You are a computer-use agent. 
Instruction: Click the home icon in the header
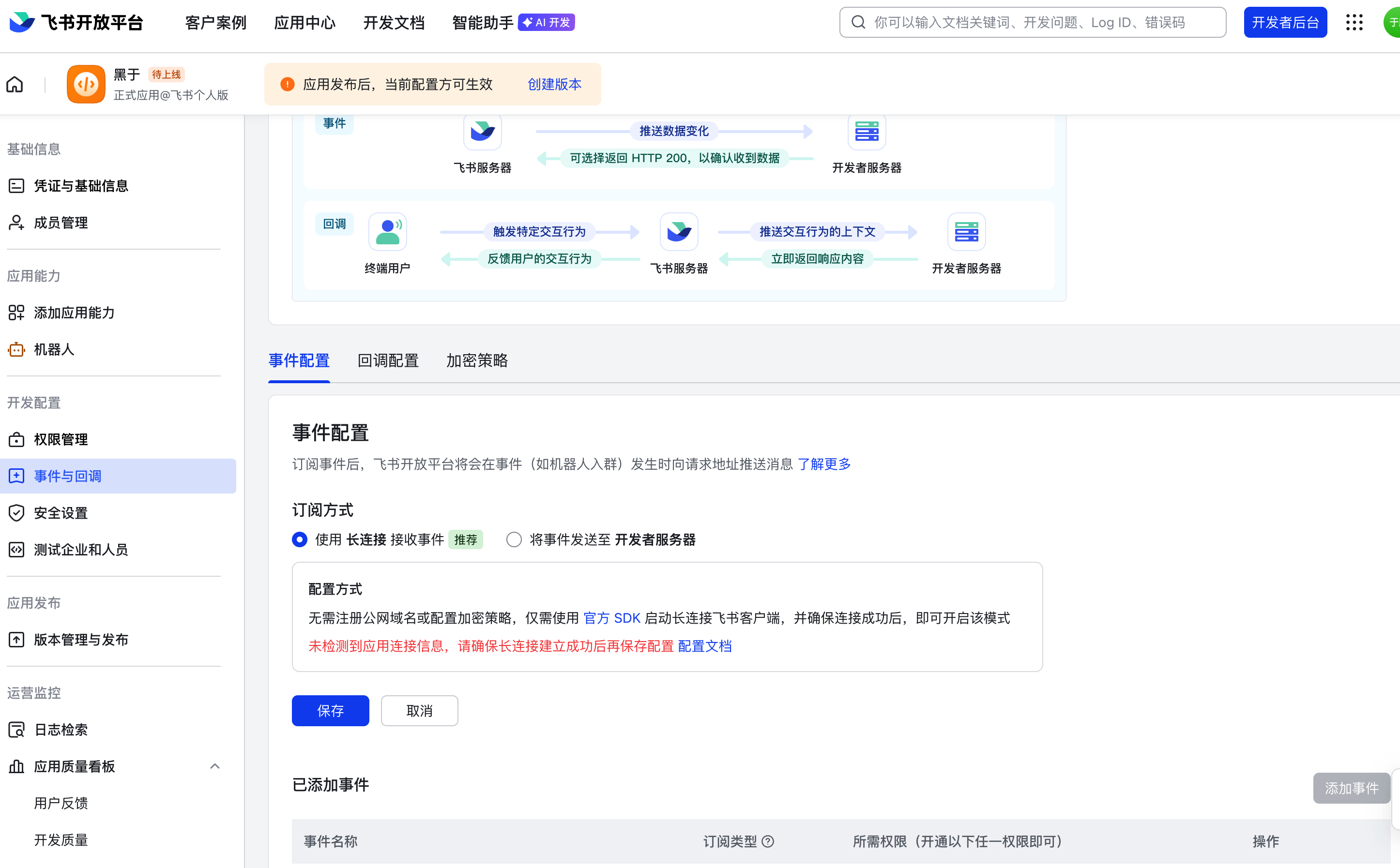[15, 84]
